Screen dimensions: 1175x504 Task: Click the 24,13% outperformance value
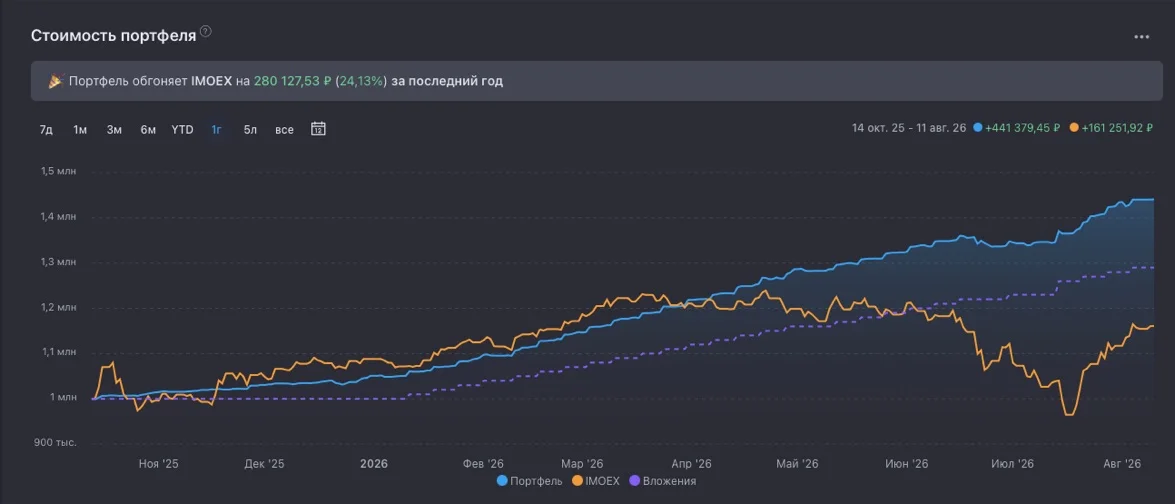pyautogui.click(x=361, y=81)
